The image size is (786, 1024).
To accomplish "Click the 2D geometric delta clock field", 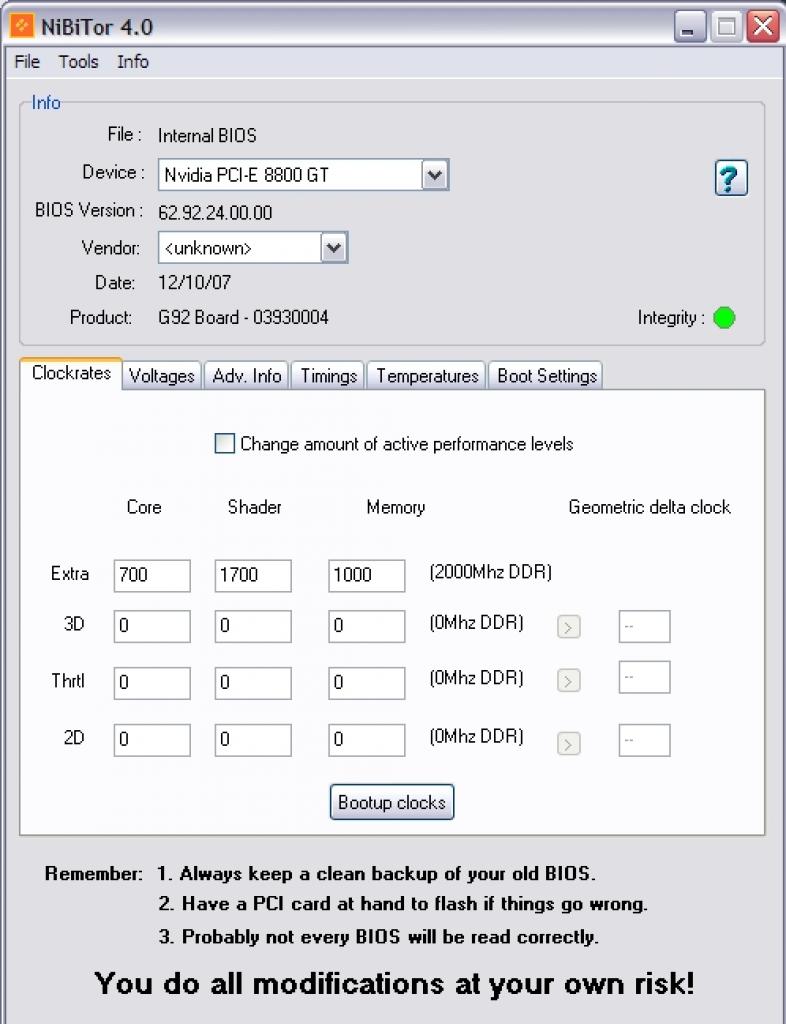I will point(644,740).
